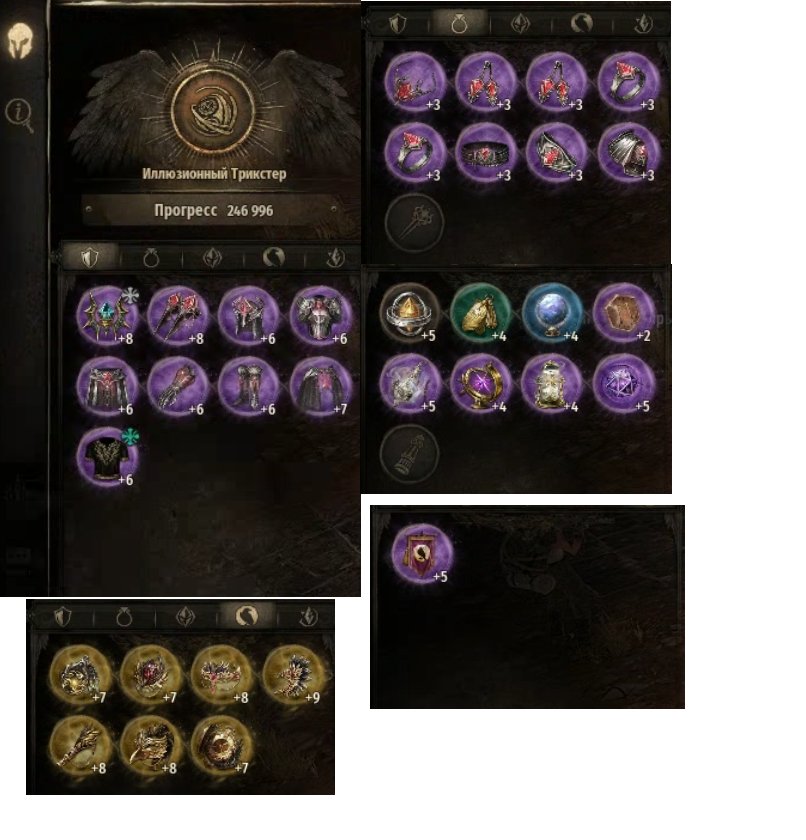
Task: Open the raven emblem tab in main panel
Action: (274, 258)
